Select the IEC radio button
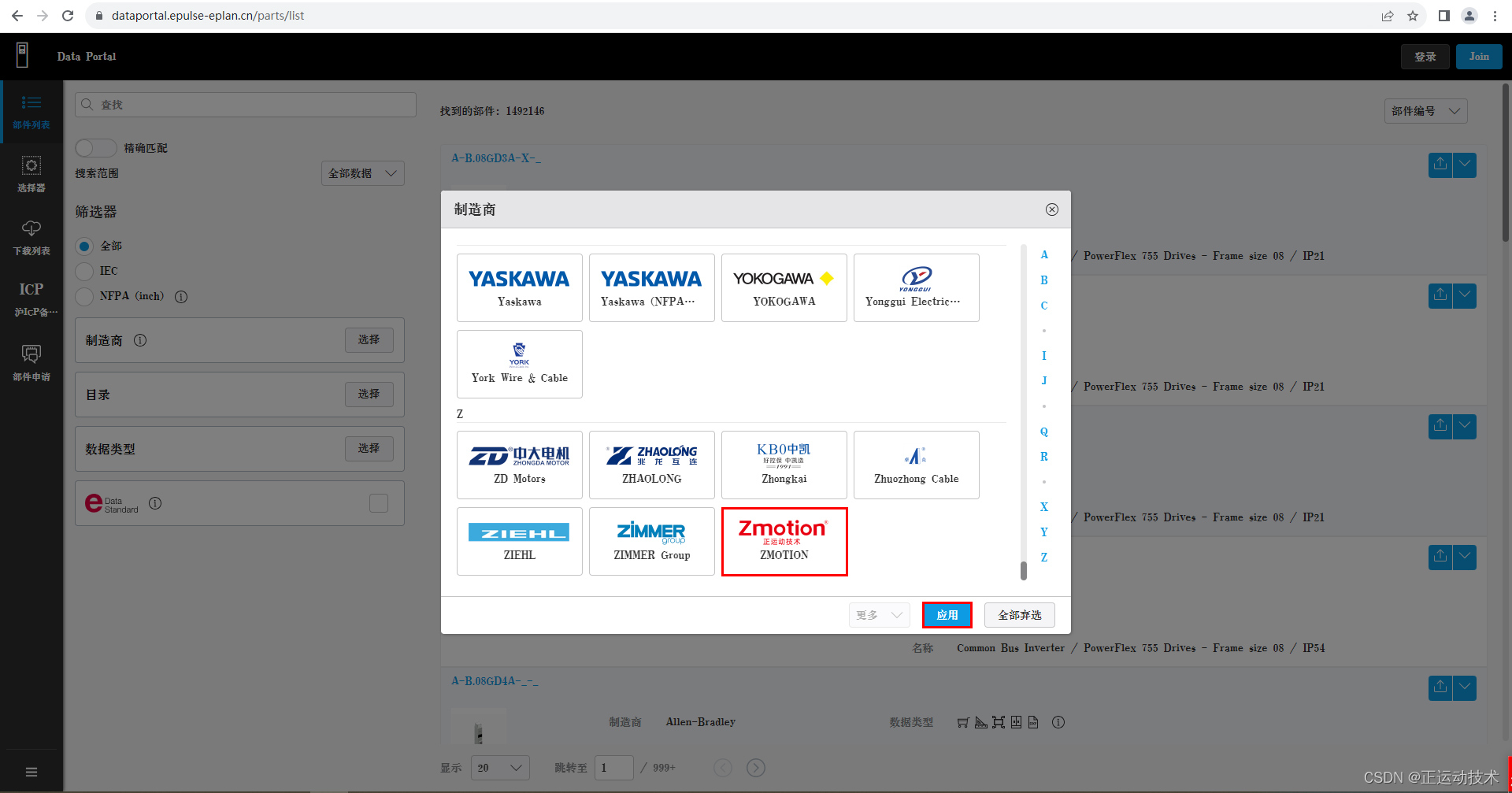The width and height of the screenshot is (1512, 793). (84, 272)
